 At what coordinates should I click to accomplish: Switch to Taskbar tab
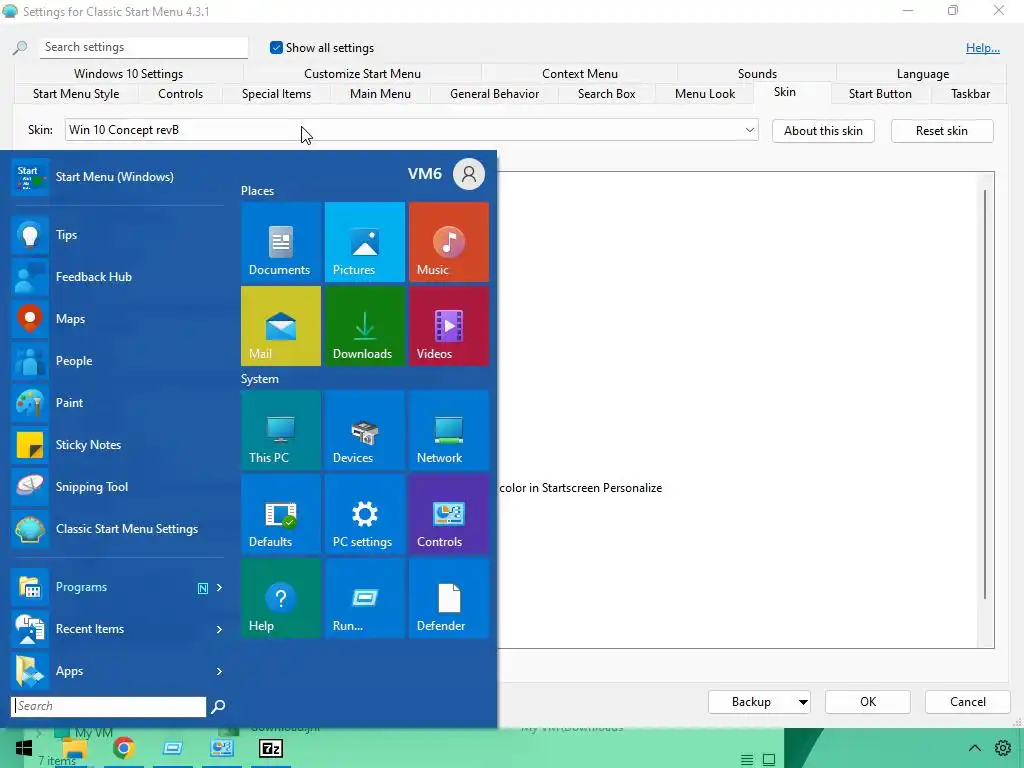point(970,94)
